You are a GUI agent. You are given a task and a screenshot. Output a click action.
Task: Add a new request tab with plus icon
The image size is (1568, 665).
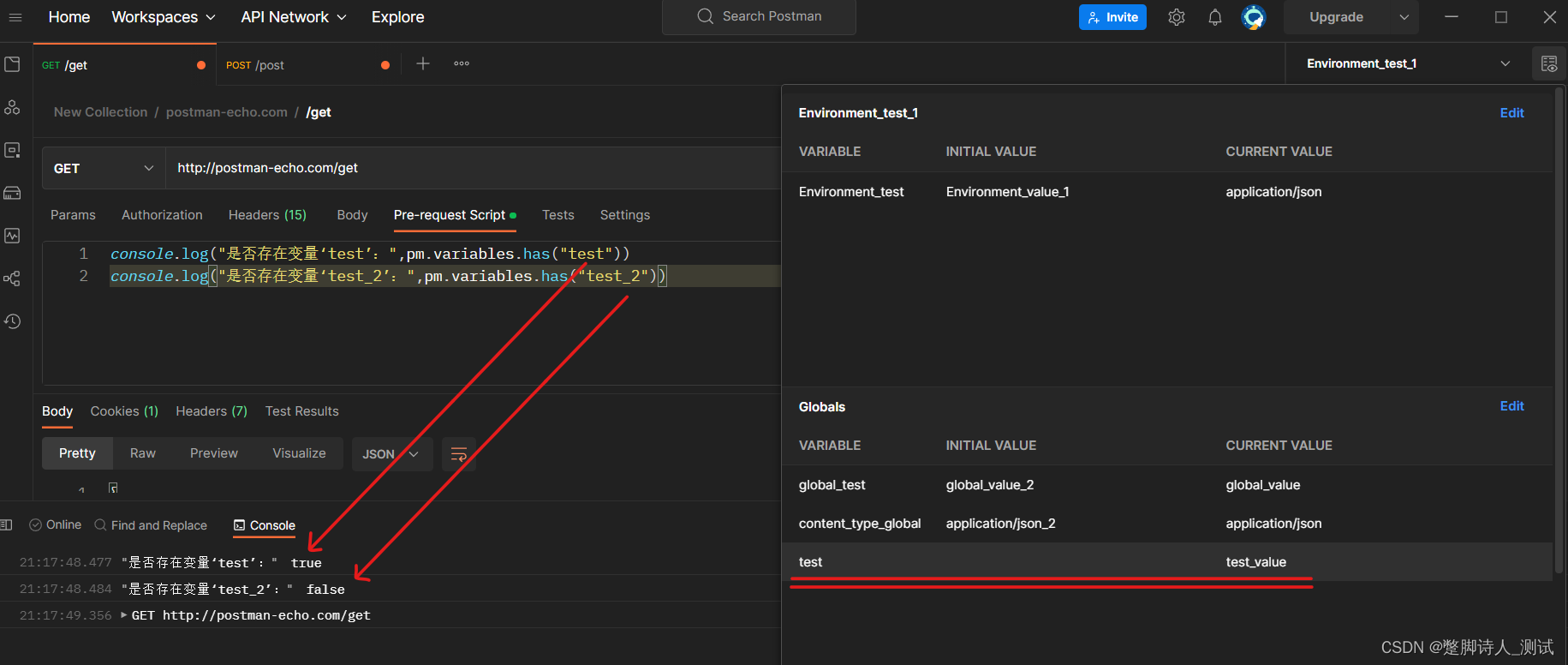click(x=423, y=63)
